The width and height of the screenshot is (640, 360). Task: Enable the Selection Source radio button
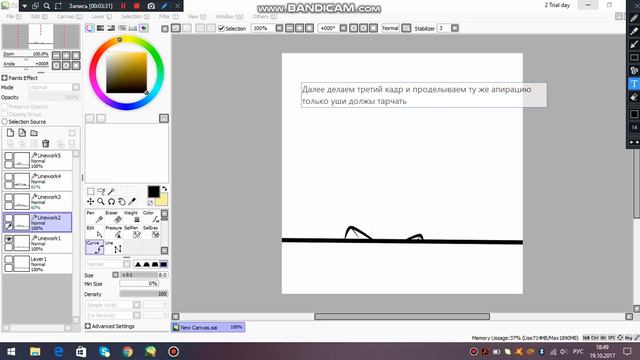pos(4,122)
